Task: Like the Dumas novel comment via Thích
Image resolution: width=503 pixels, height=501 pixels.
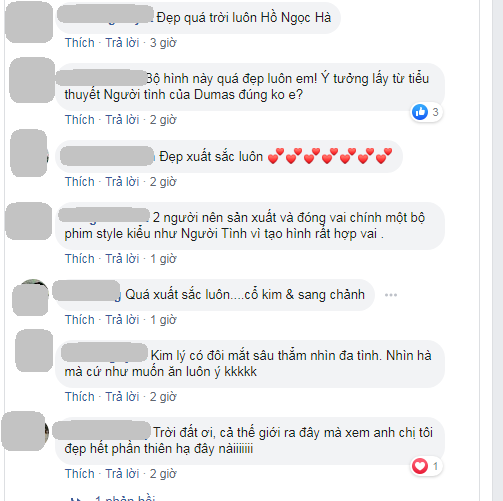Action: coord(80,120)
